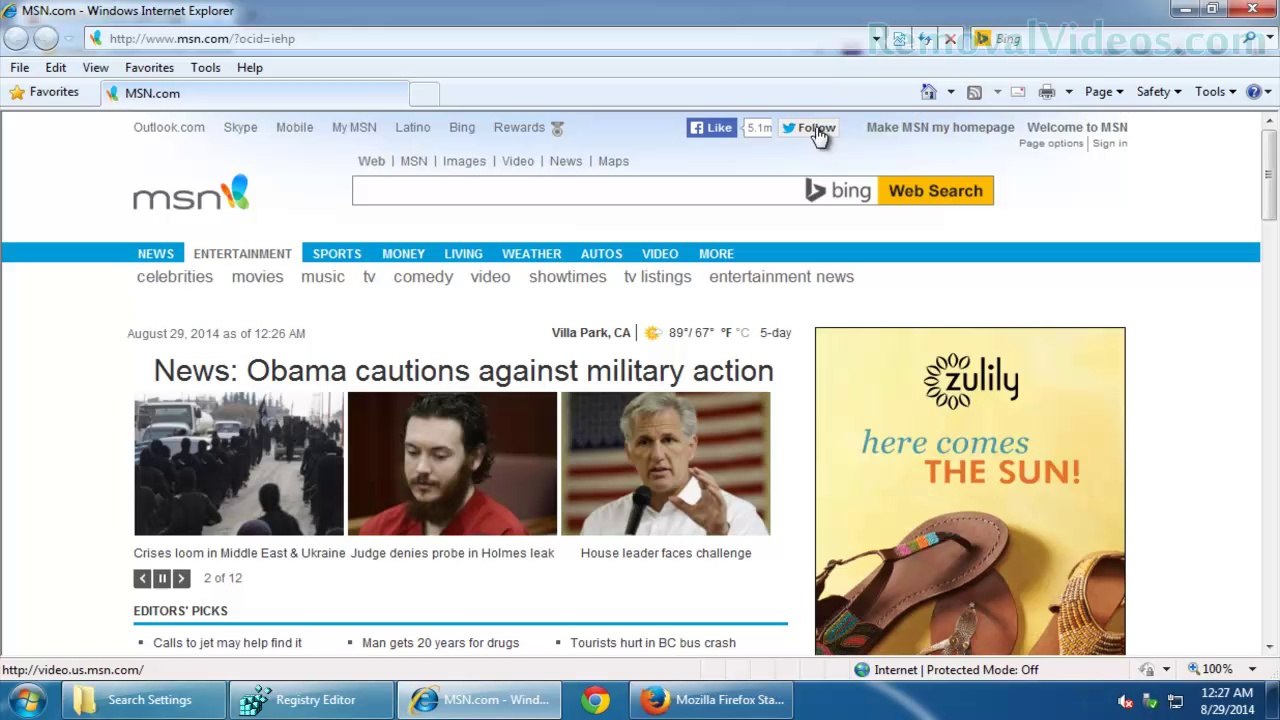Open Registry Editor taskbar button
1280x720 pixels.
coord(311,700)
